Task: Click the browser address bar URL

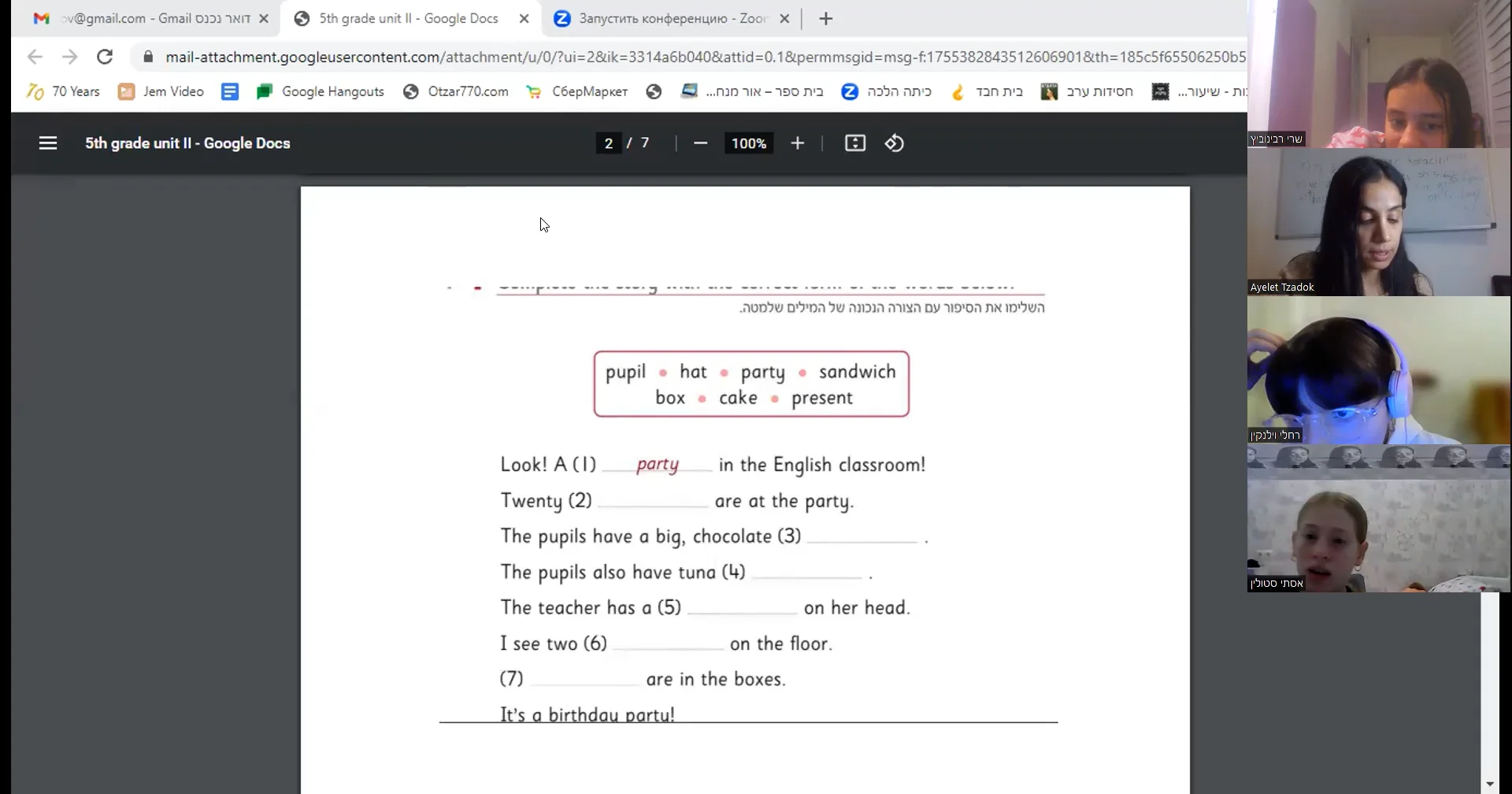Action: (705, 57)
